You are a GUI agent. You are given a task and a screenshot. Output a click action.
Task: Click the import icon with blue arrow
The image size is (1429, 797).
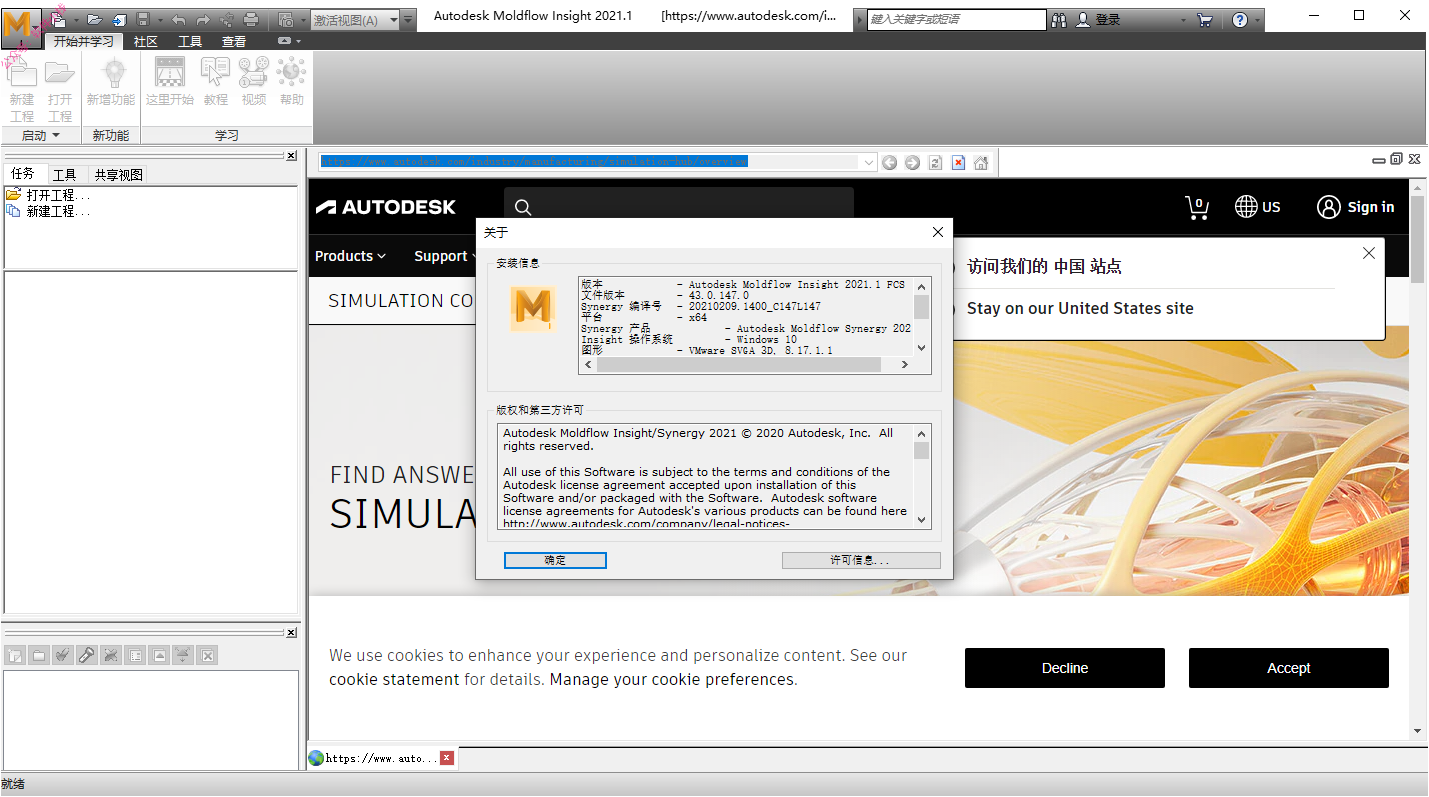click(119, 20)
